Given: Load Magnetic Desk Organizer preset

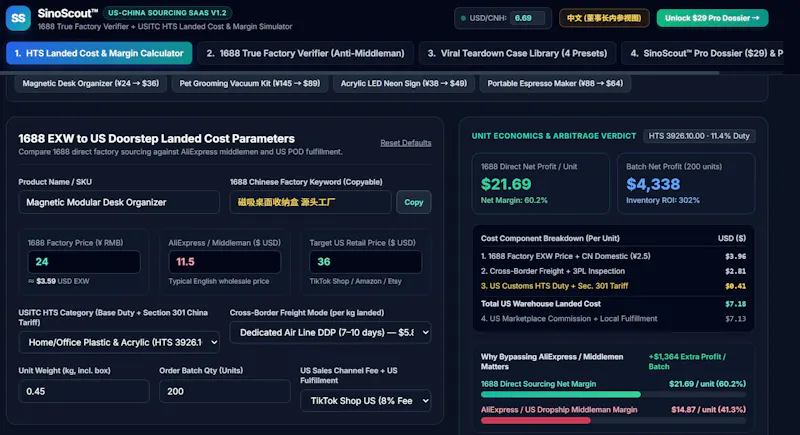Looking at the screenshot, I should (91, 83).
